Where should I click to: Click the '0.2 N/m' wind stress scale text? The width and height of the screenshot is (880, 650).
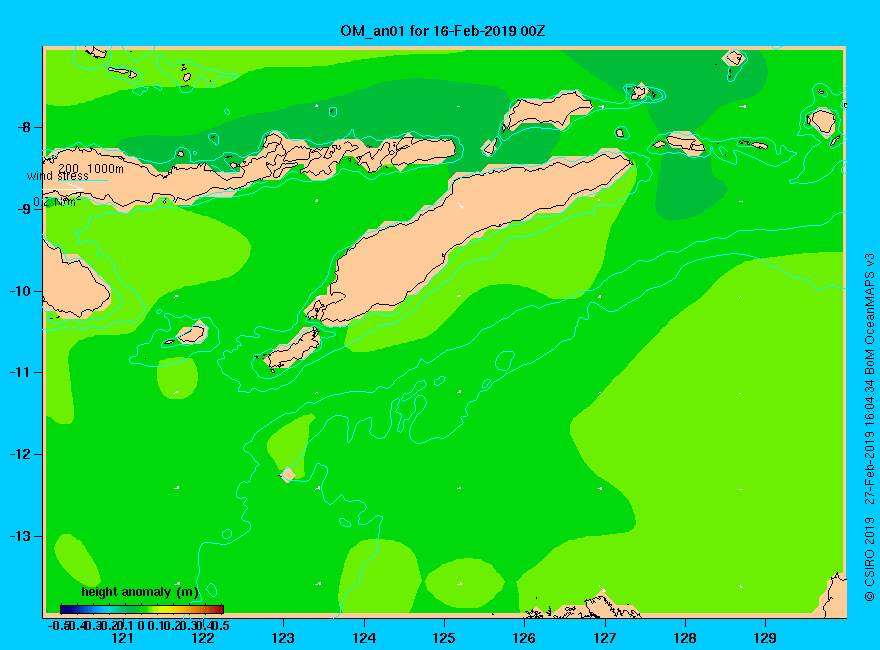[57, 202]
